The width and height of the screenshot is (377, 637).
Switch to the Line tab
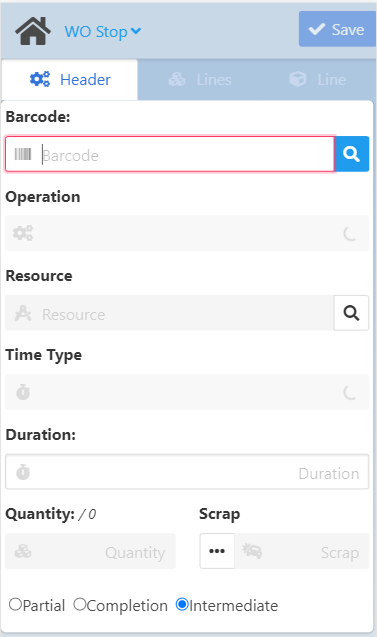tap(318, 80)
